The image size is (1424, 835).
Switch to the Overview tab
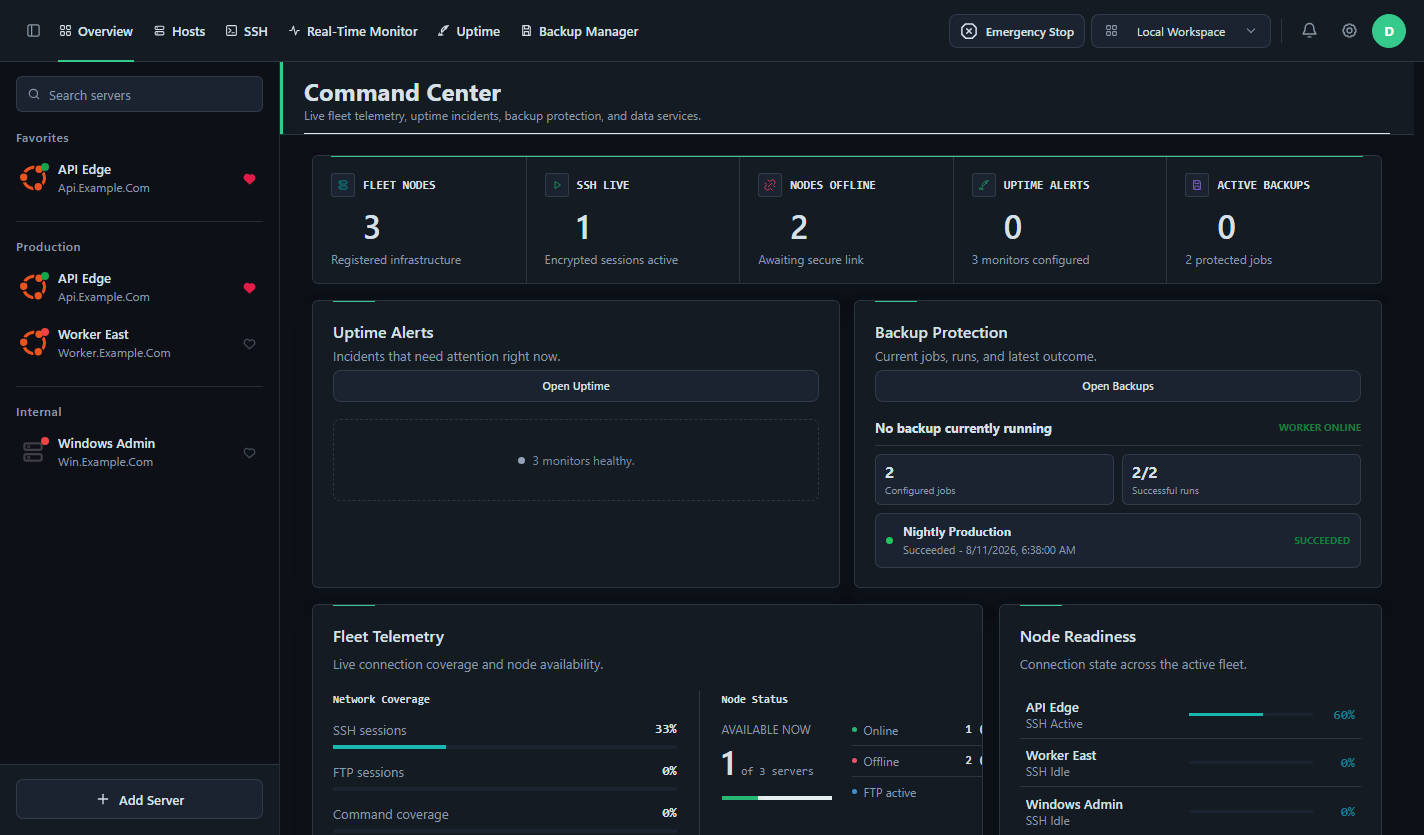pyautogui.click(x=96, y=31)
